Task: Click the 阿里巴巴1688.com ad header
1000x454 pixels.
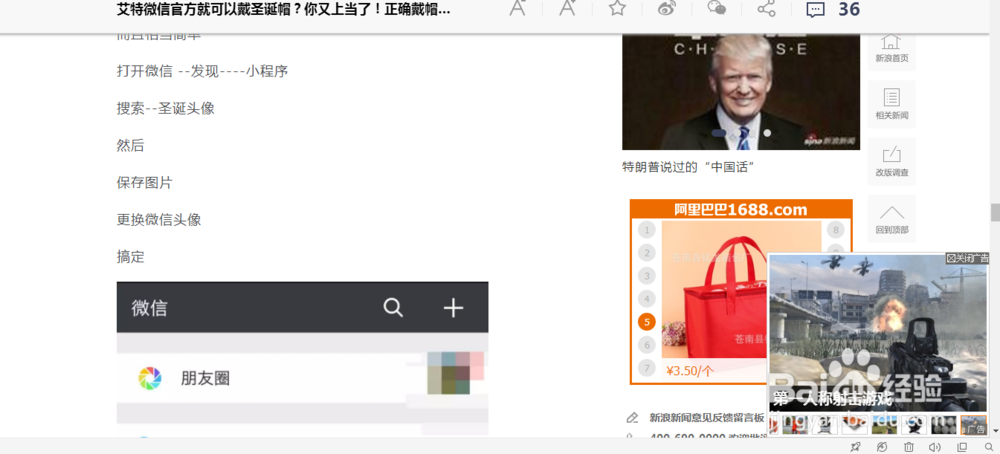Action: [x=741, y=210]
